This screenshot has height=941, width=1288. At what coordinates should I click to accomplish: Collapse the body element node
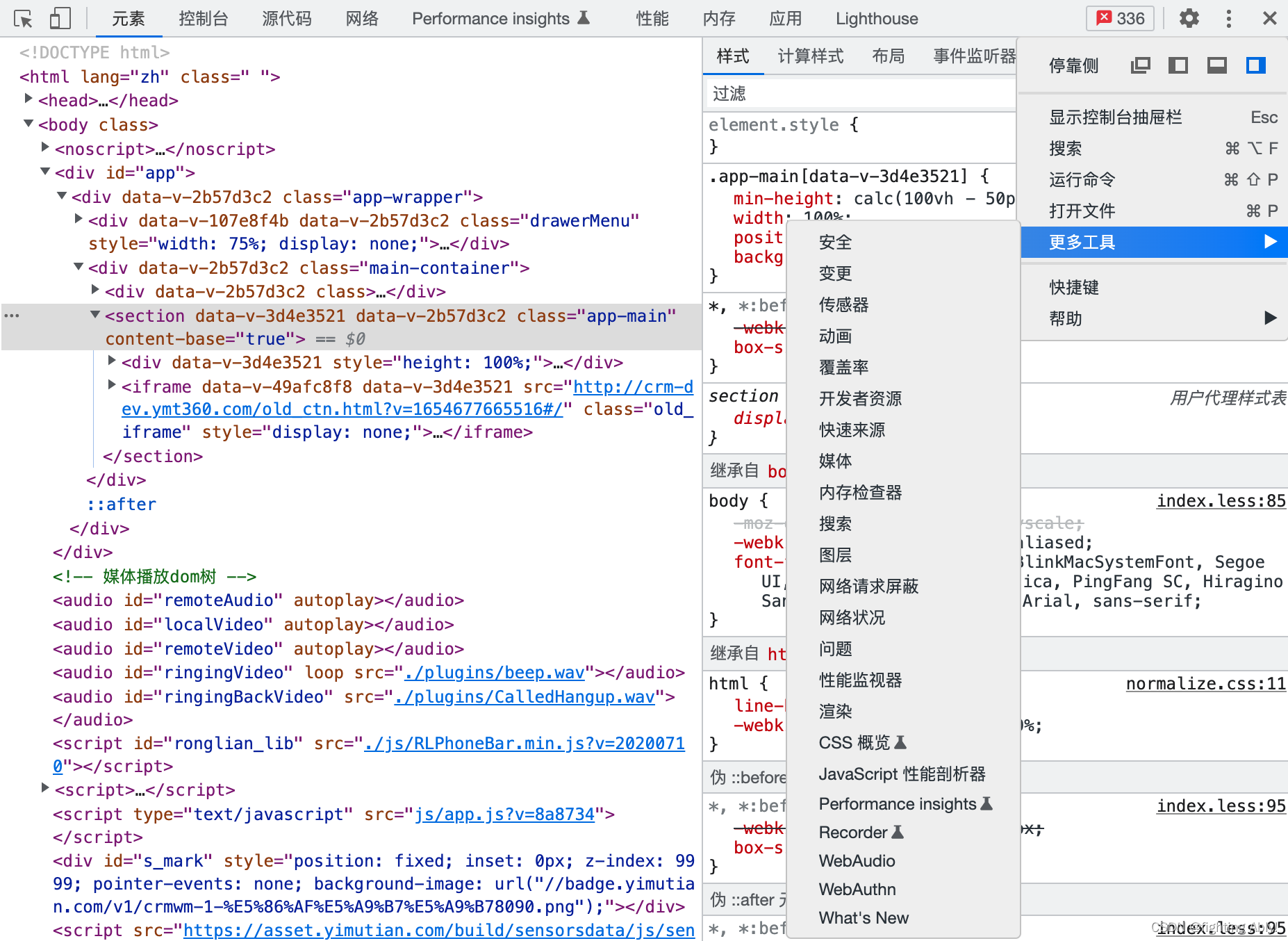tap(28, 123)
